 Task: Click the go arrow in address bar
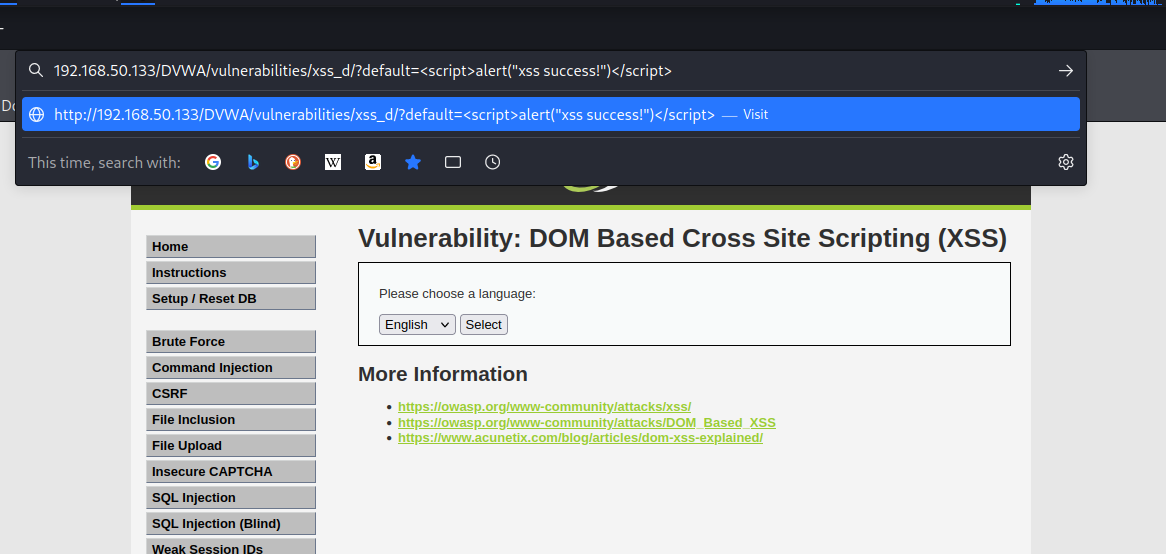[x=1066, y=71]
